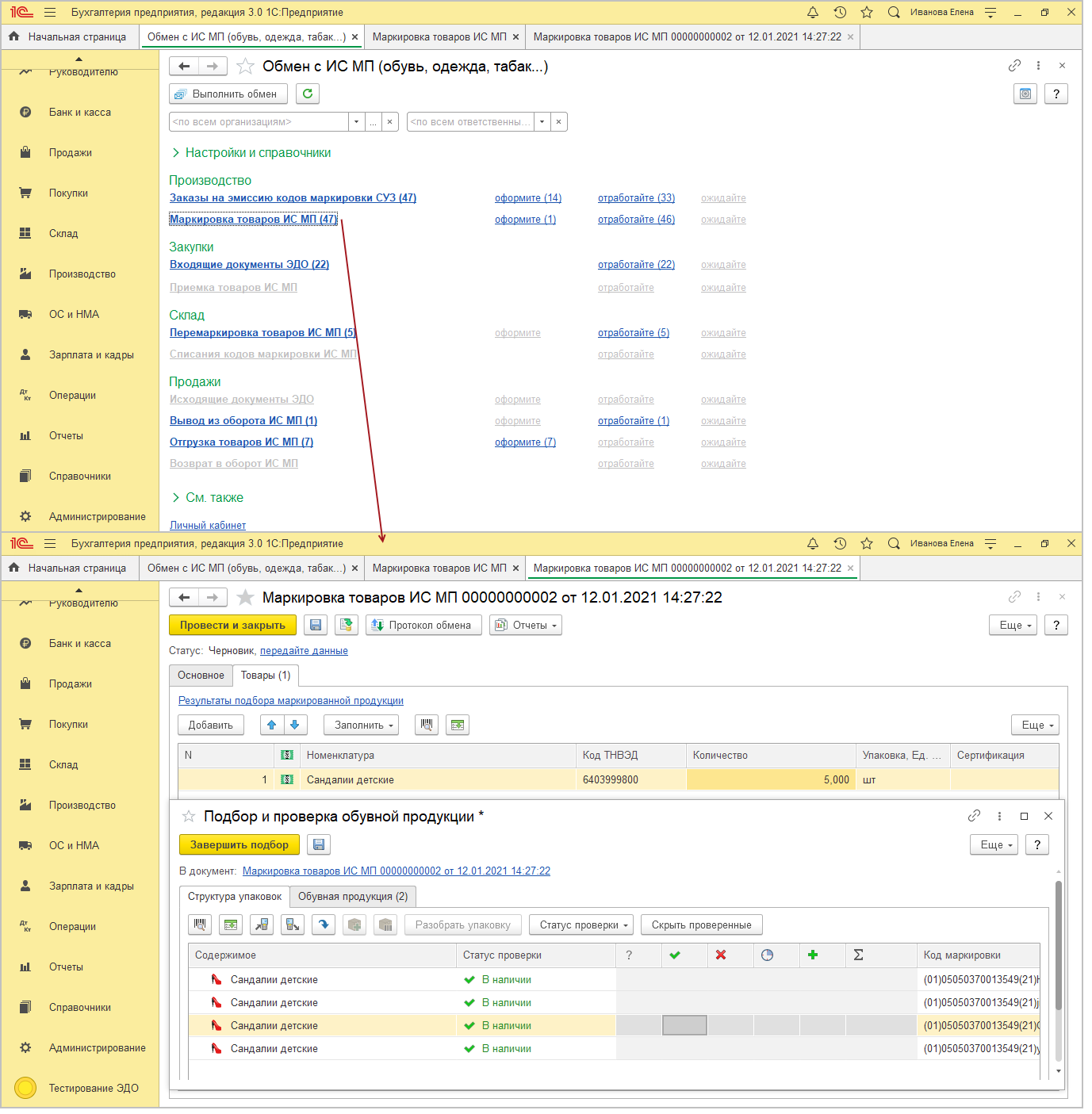
Task: Copy link icon on Обмен с ИС МП page
Action: pos(1014,66)
